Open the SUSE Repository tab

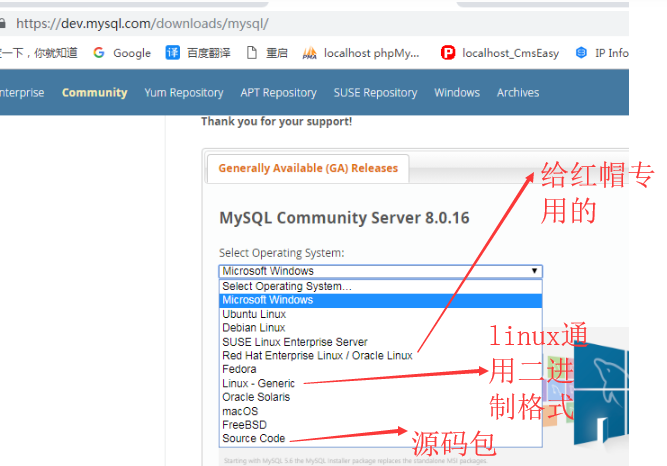[x=375, y=92]
